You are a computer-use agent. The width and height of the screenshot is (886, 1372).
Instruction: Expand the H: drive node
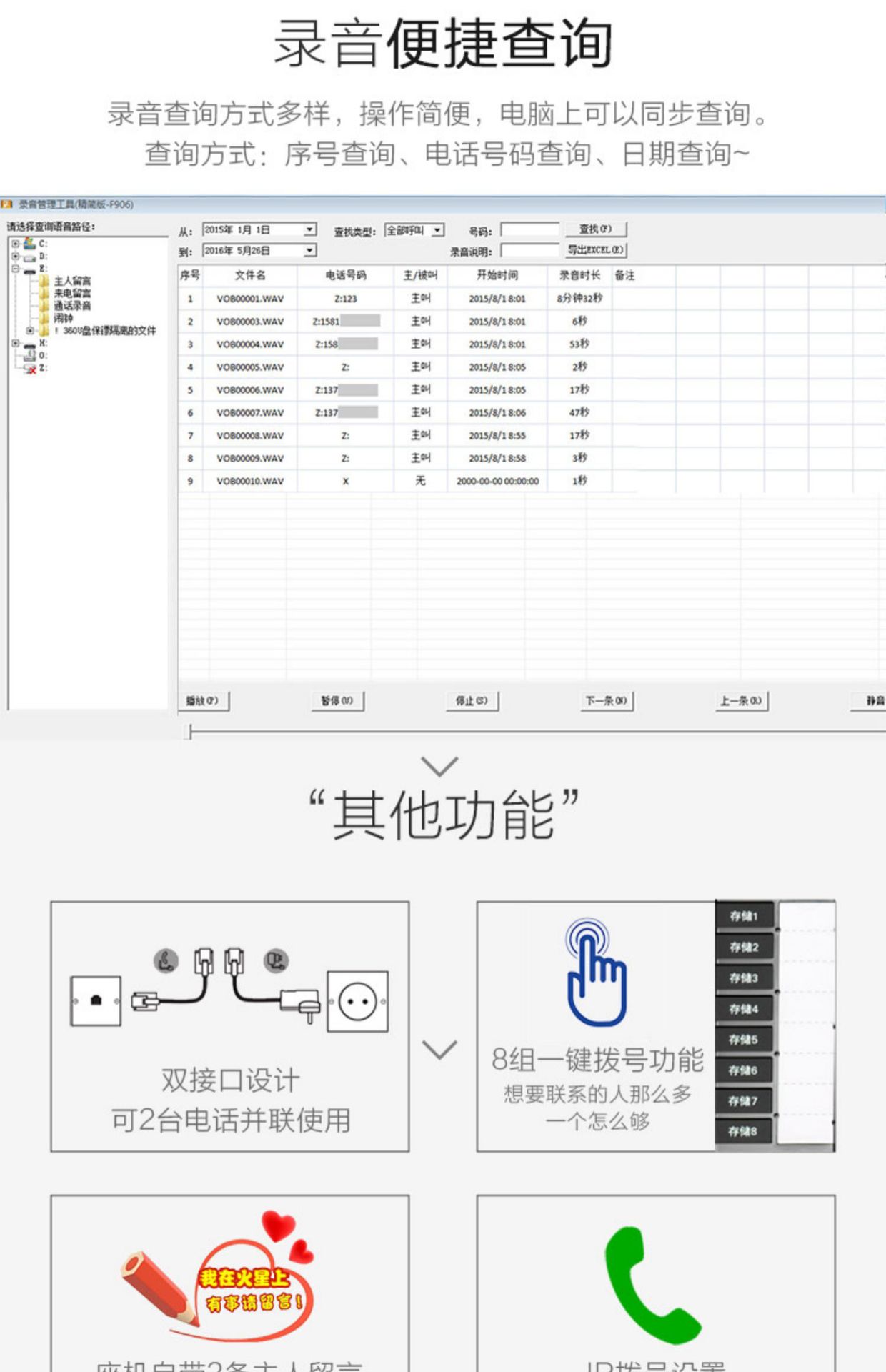click(x=16, y=343)
